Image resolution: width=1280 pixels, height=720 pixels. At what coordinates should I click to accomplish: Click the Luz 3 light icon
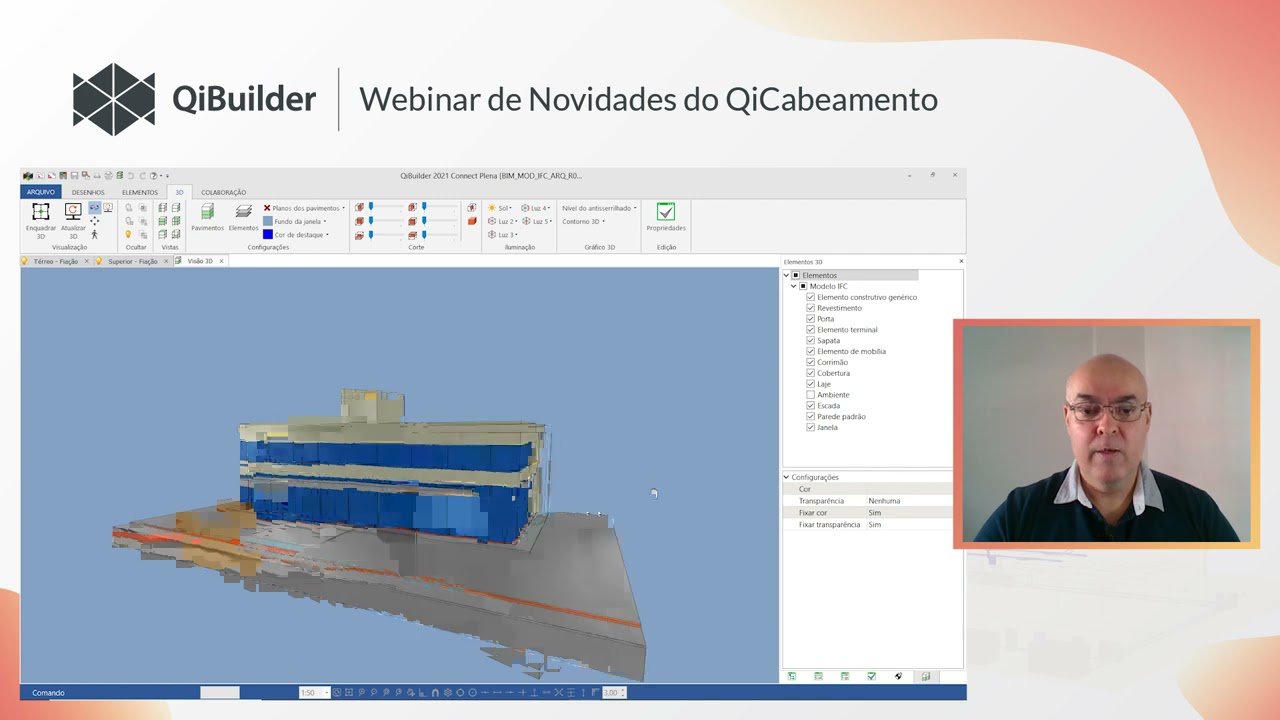point(492,234)
